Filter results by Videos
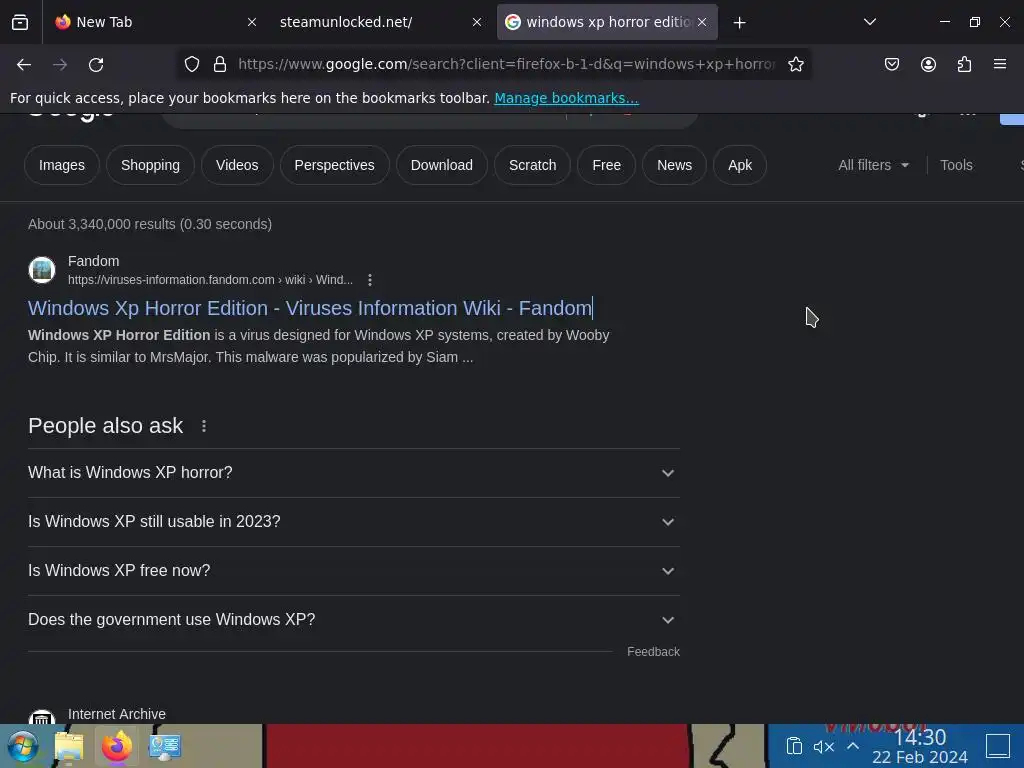 [237, 165]
